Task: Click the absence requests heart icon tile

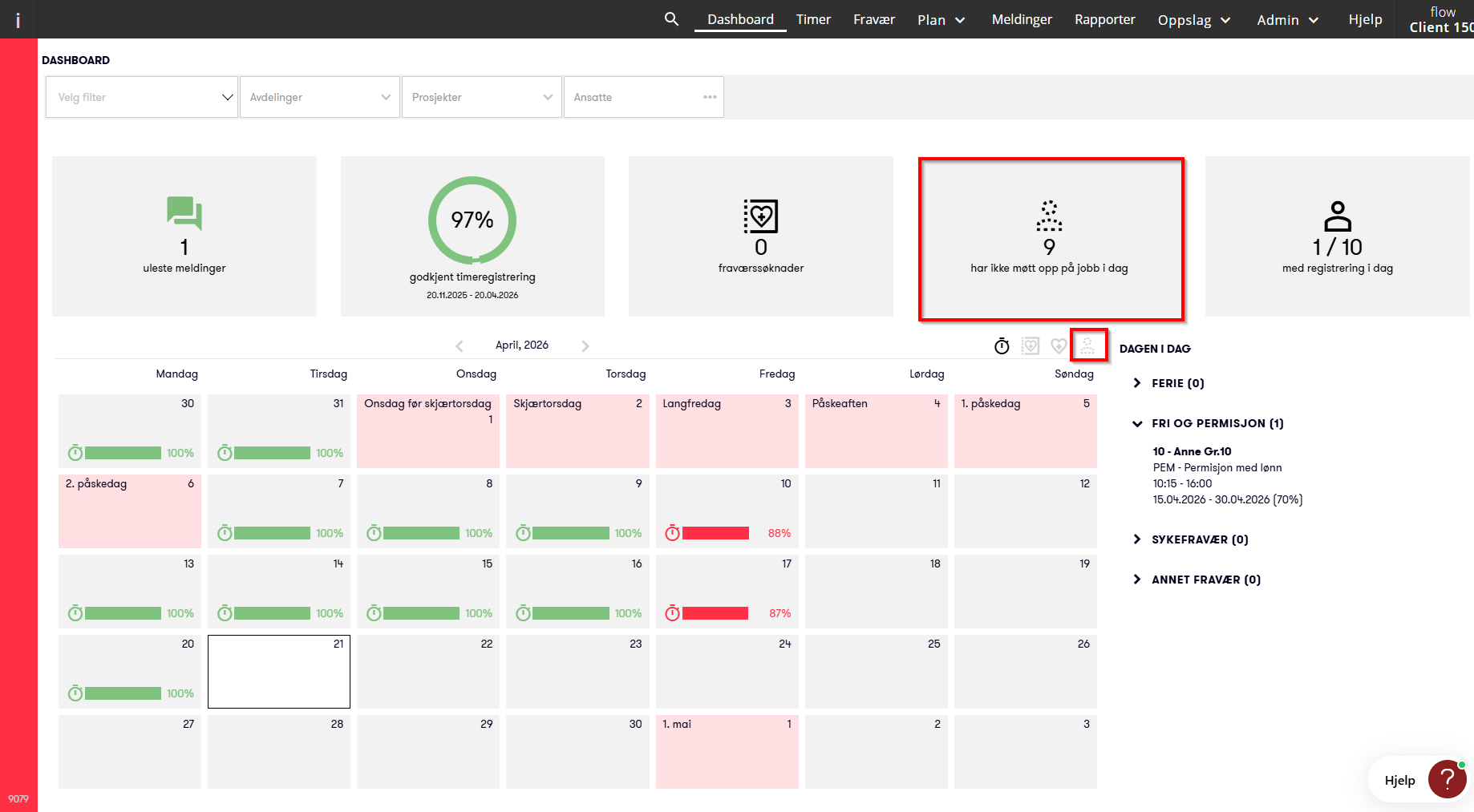Action: click(x=760, y=216)
